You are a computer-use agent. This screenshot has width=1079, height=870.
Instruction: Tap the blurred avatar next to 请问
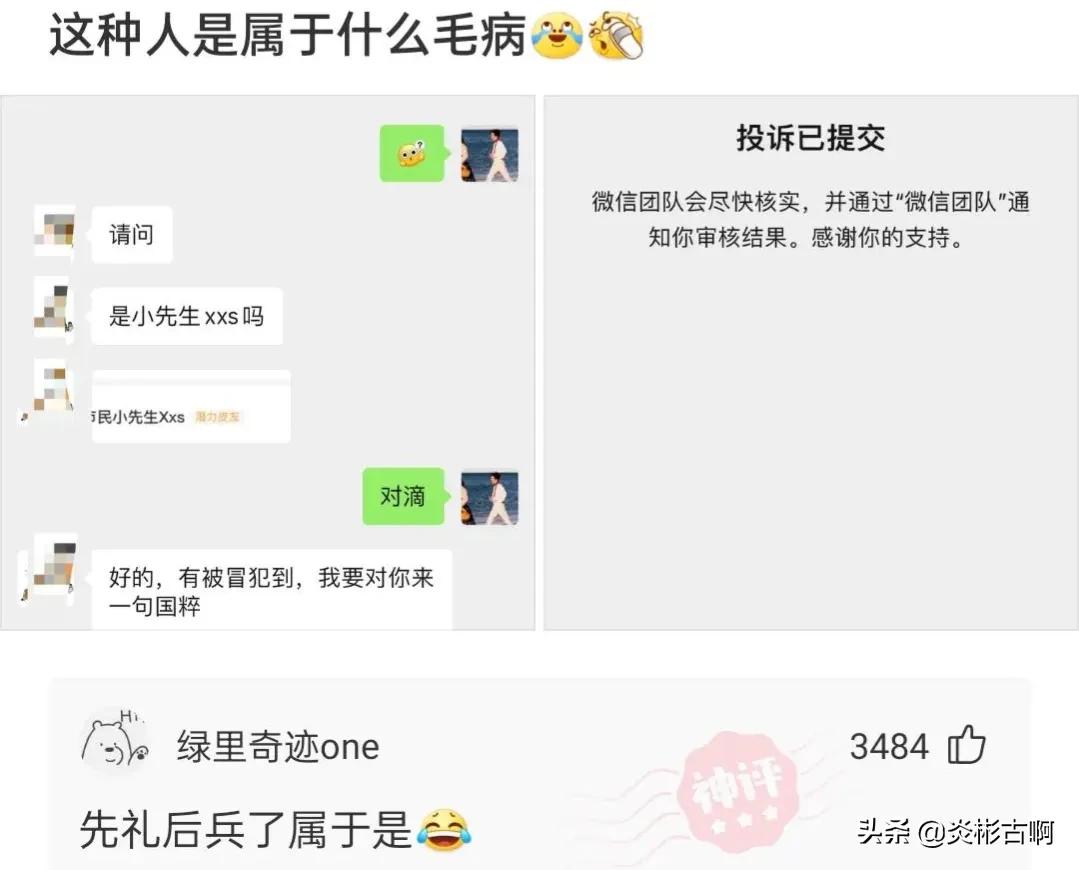click(x=54, y=231)
